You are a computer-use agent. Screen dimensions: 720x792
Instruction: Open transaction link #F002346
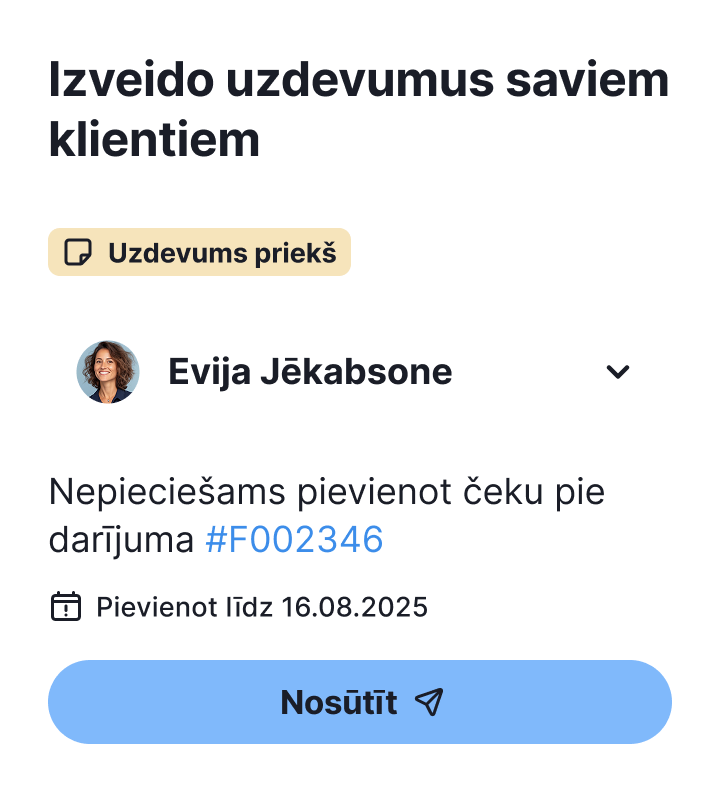click(x=294, y=539)
